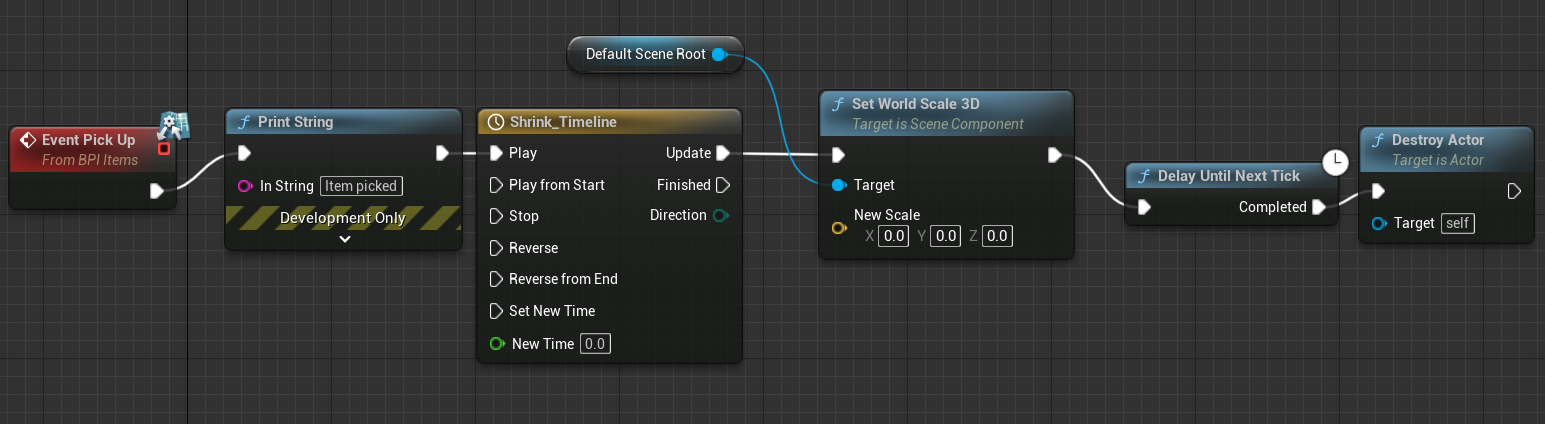Click the In String pink pin

click(245, 186)
